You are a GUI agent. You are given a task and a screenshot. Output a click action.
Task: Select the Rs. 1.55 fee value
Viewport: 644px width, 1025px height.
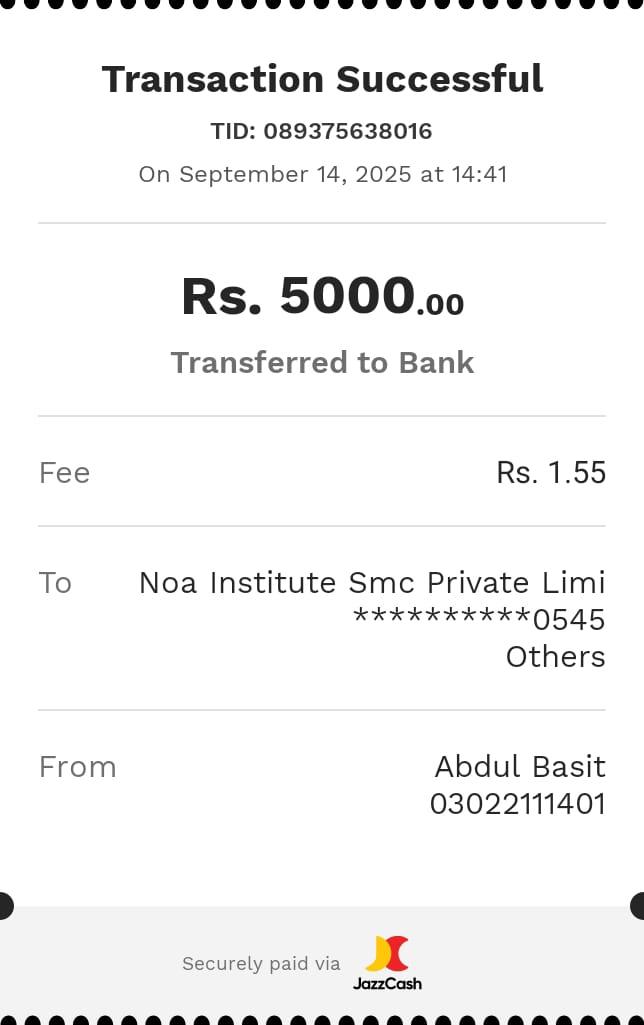tap(550, 472)
